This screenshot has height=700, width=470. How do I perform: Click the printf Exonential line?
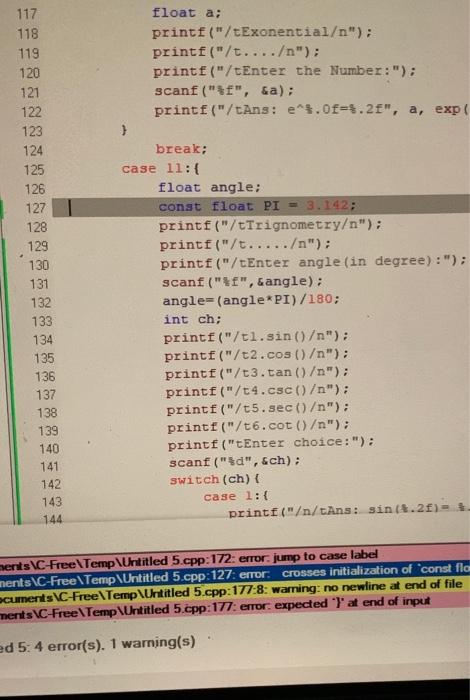pos(262,32)
